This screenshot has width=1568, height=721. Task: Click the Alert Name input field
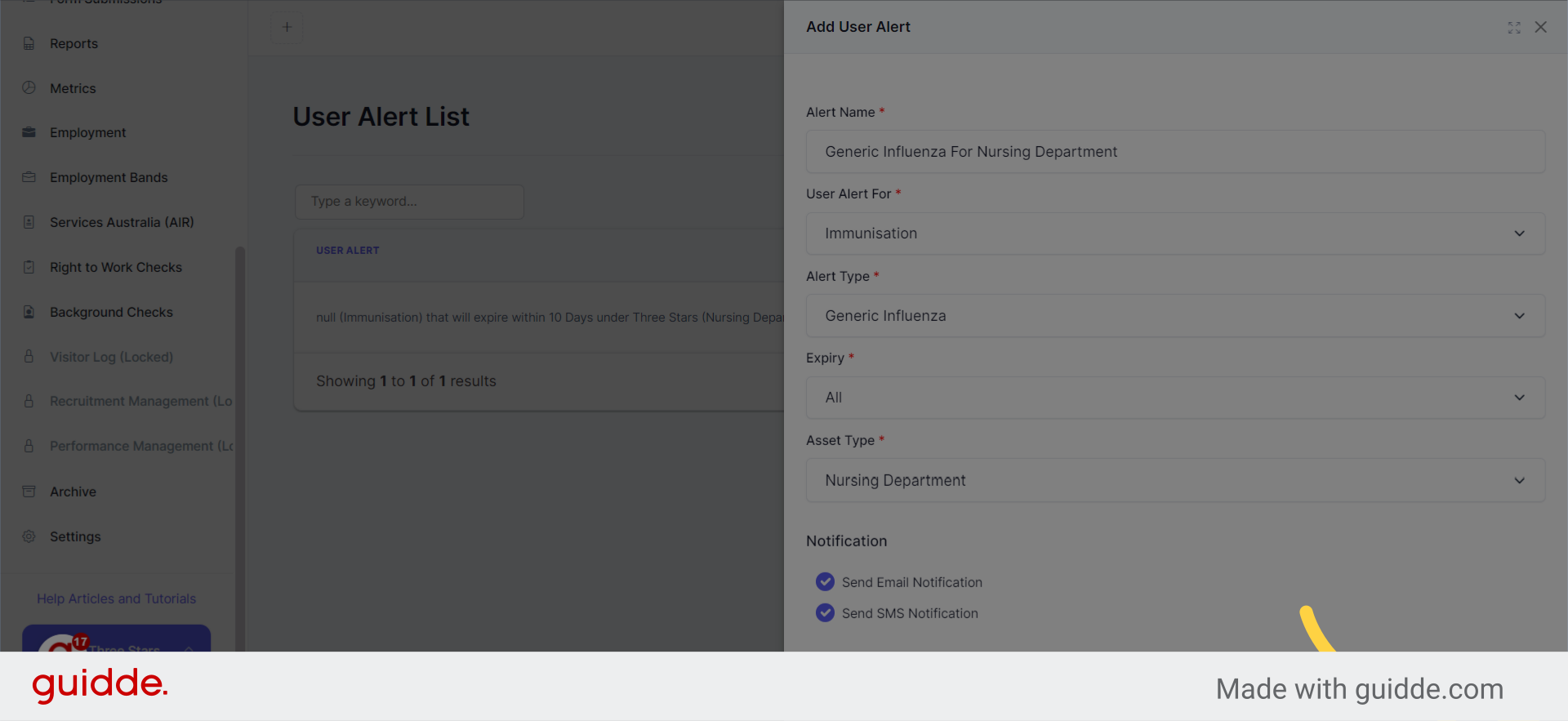pyautogui.click(x=1175, y=152)
